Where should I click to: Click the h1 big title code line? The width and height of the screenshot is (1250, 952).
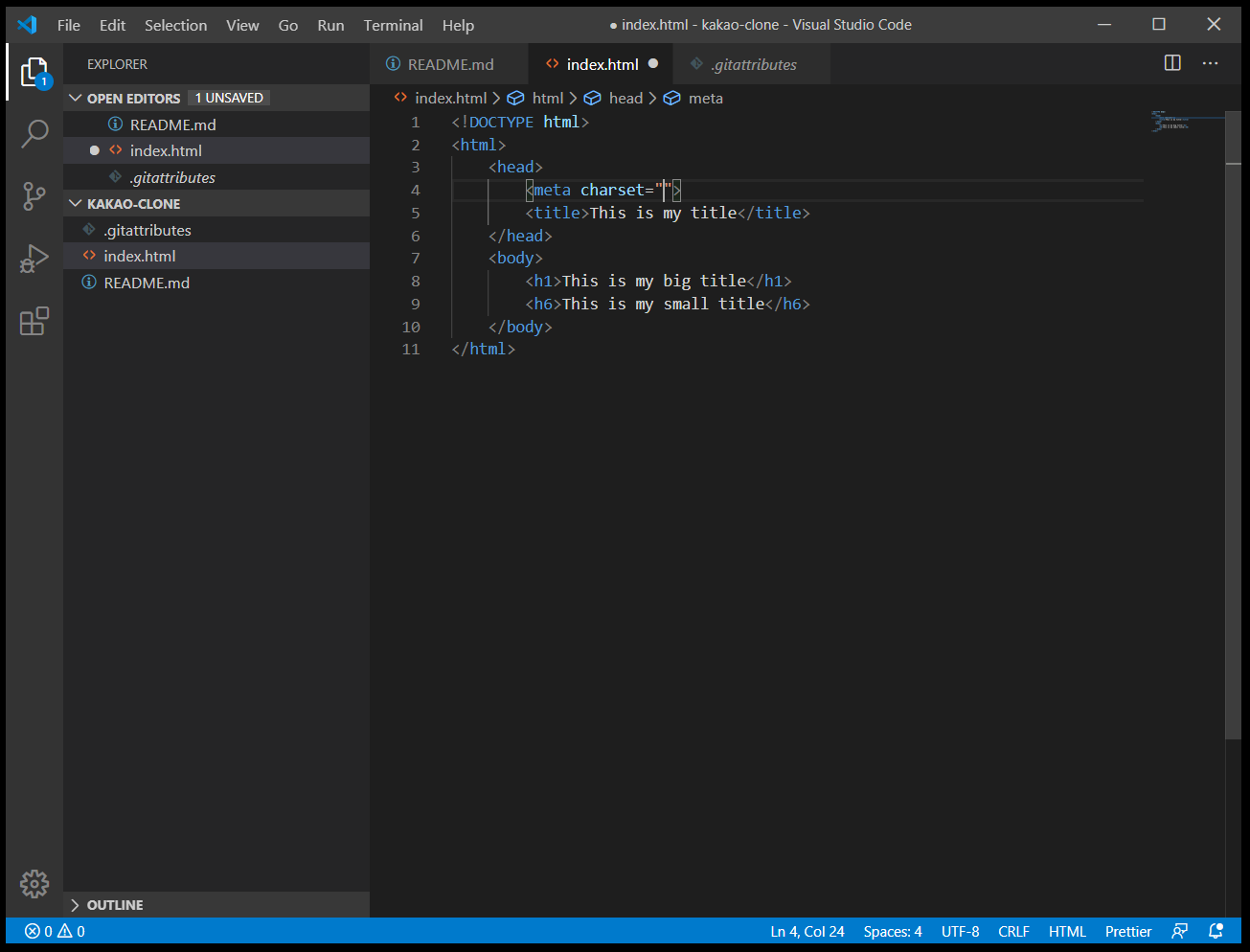tap(658, 281)
